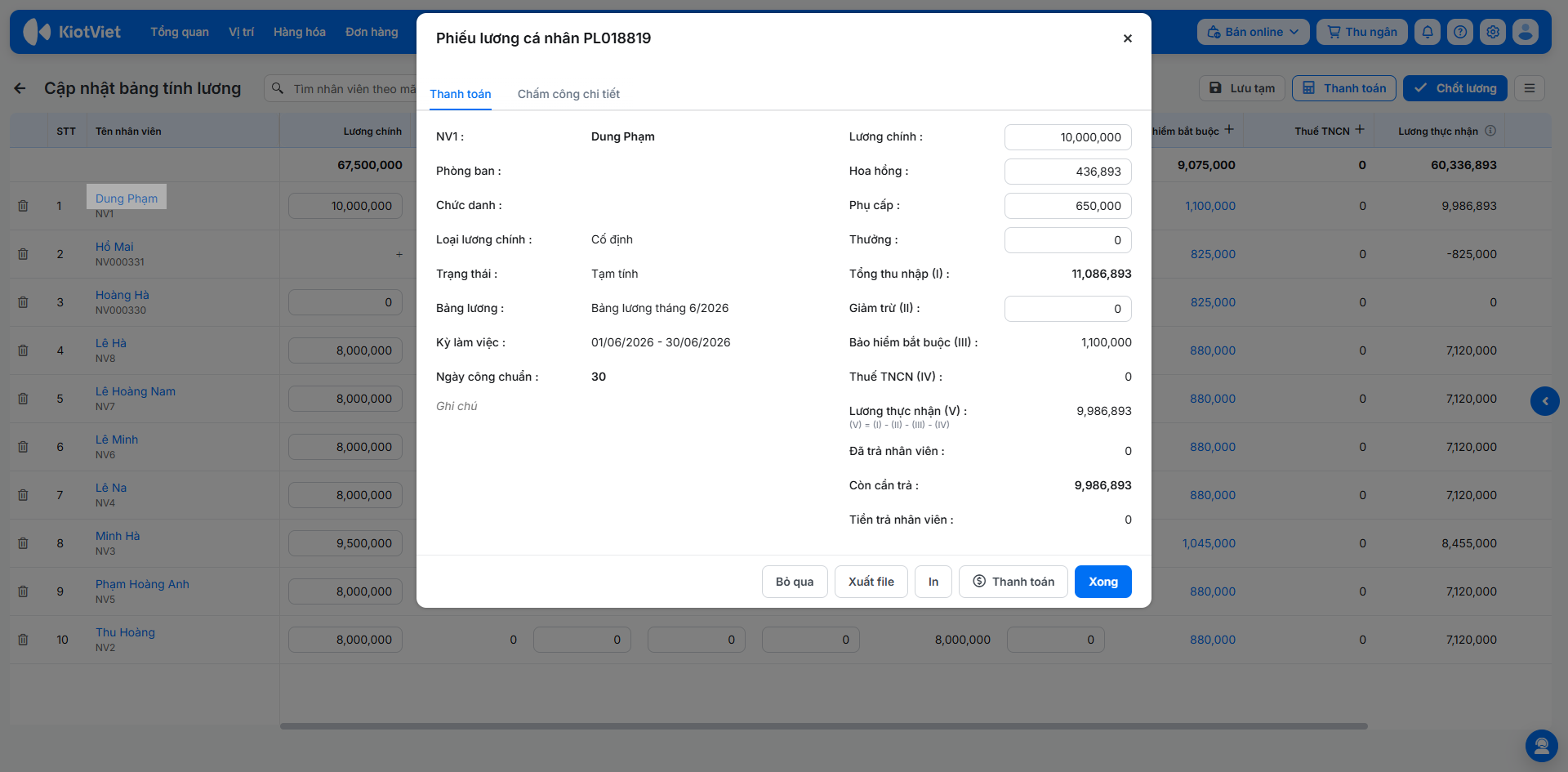
Task: Open Vị trí menu
Action: click(241, 32)
